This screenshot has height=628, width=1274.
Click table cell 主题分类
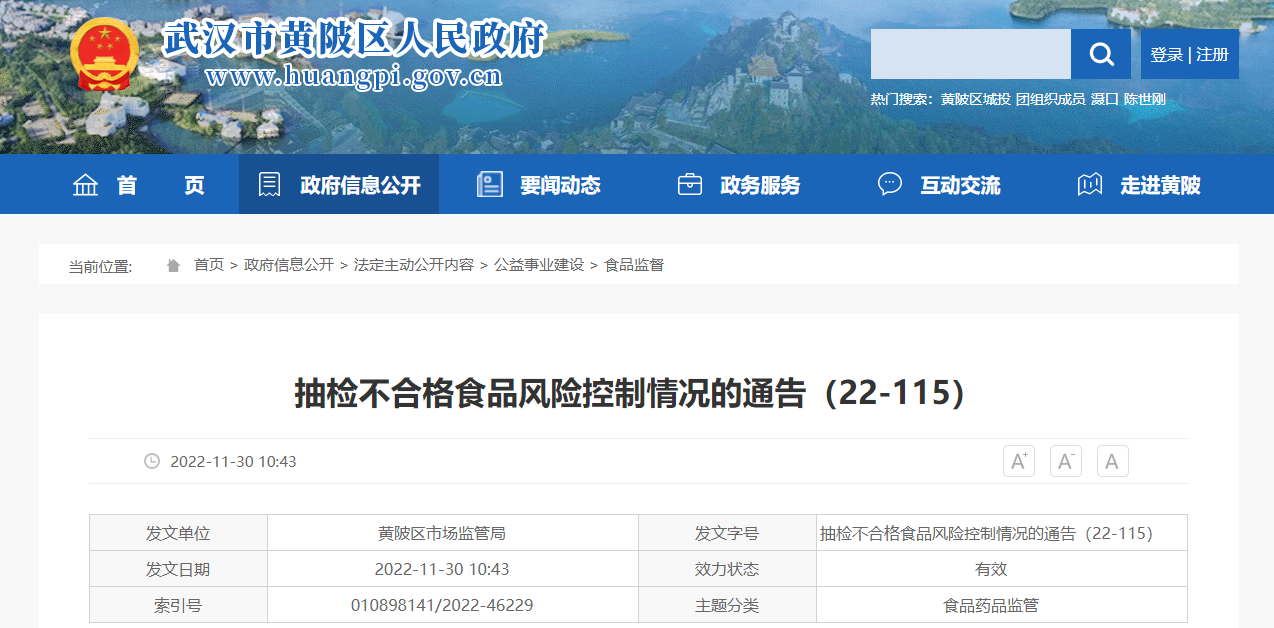coord(727,605)
